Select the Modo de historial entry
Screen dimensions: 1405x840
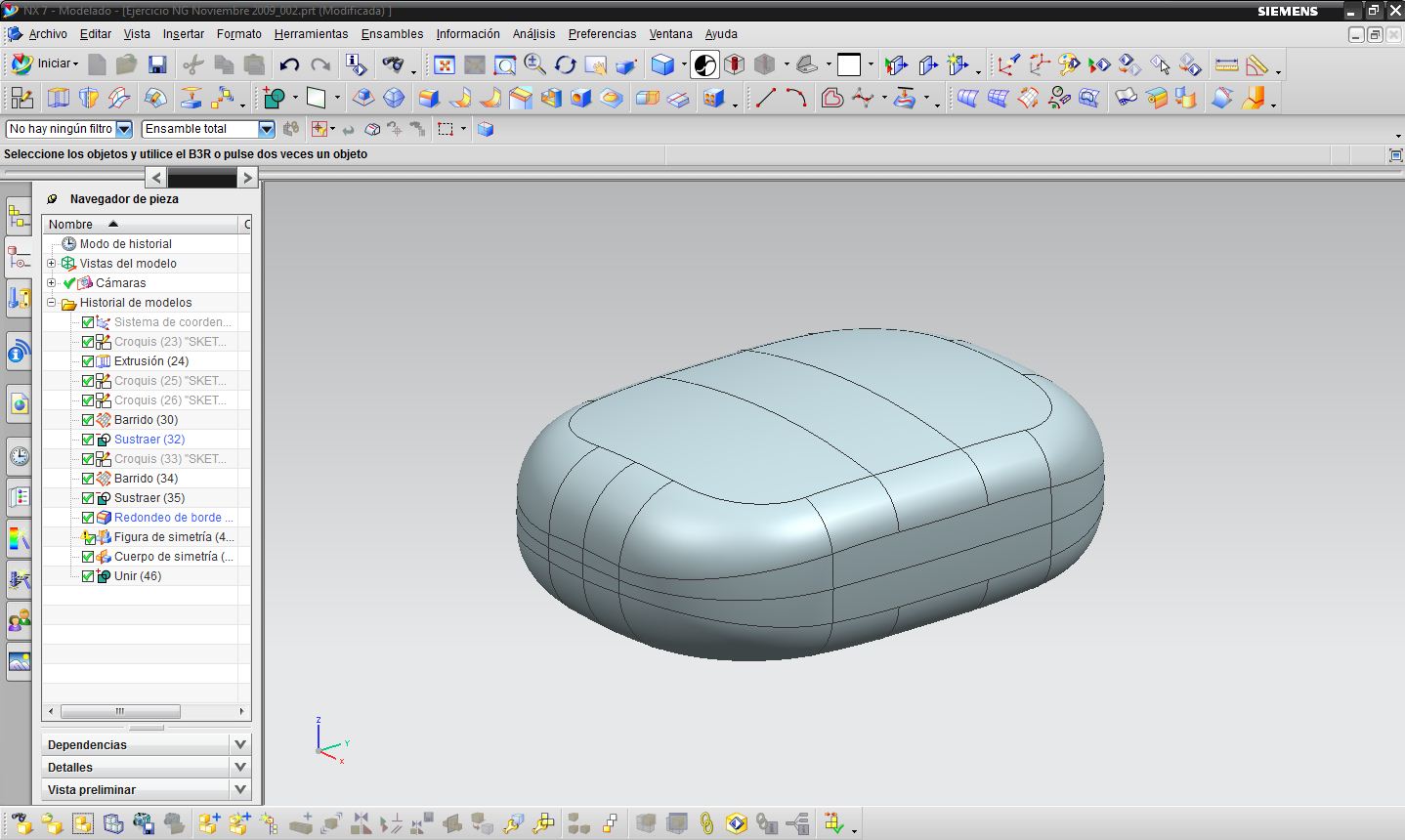[125, 244]
